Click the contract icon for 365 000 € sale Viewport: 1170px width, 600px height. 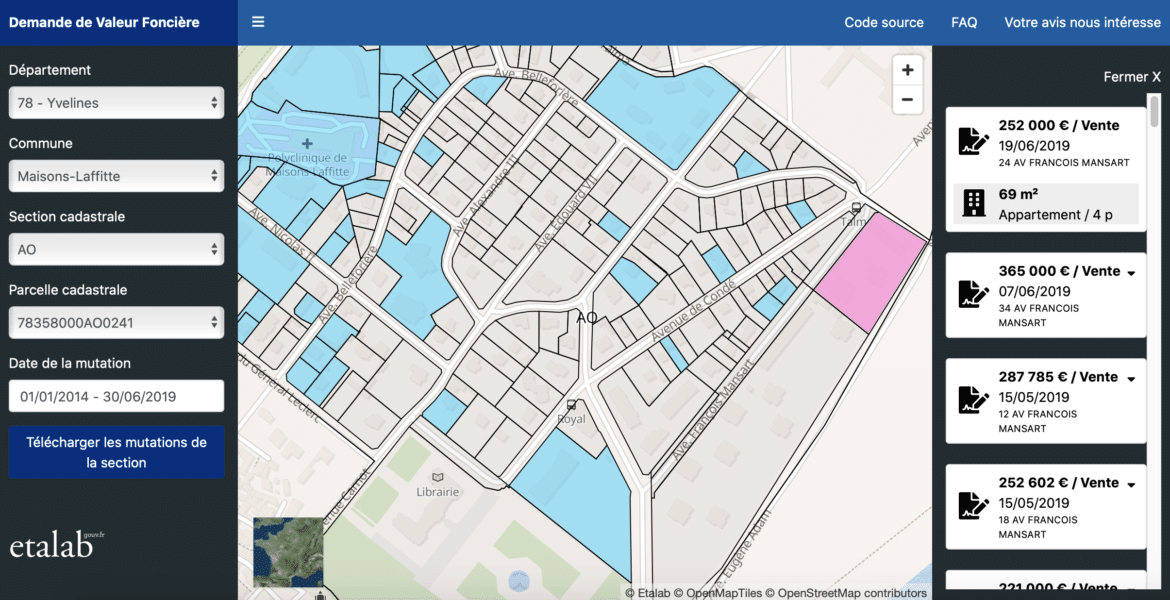click(x=970, y=293)
